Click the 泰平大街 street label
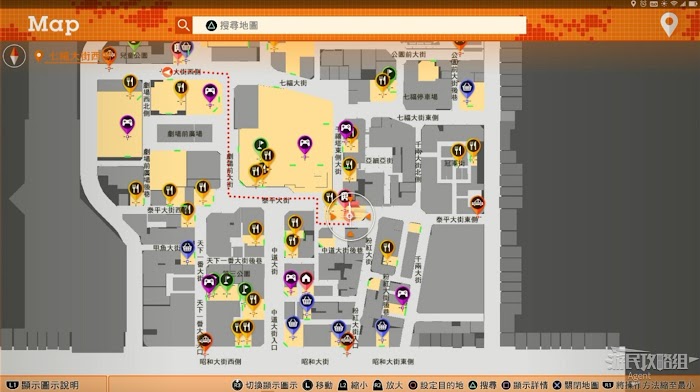The width and height of the screenshot is (700, 392). tap(276, 200)
